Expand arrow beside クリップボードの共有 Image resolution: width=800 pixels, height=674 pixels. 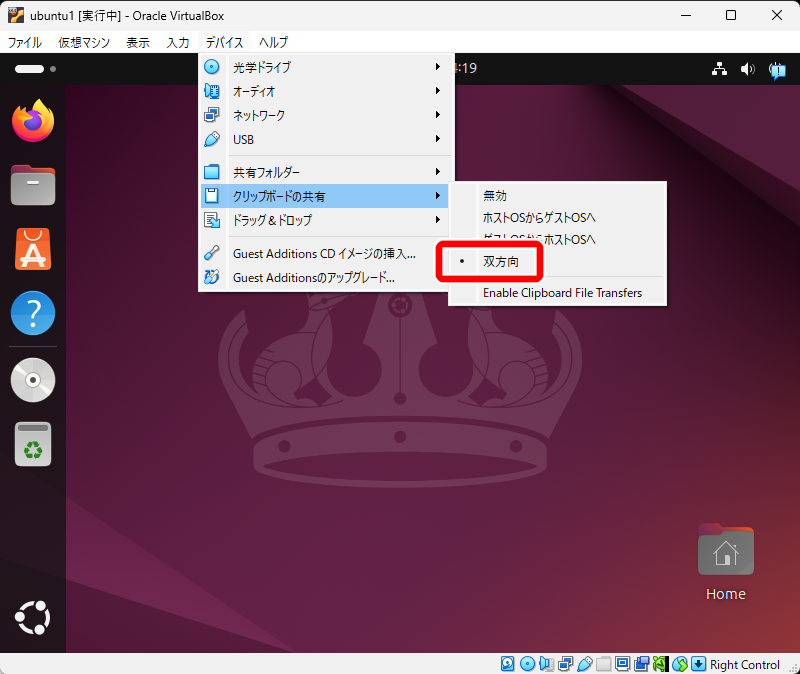(x=438, y=195)
